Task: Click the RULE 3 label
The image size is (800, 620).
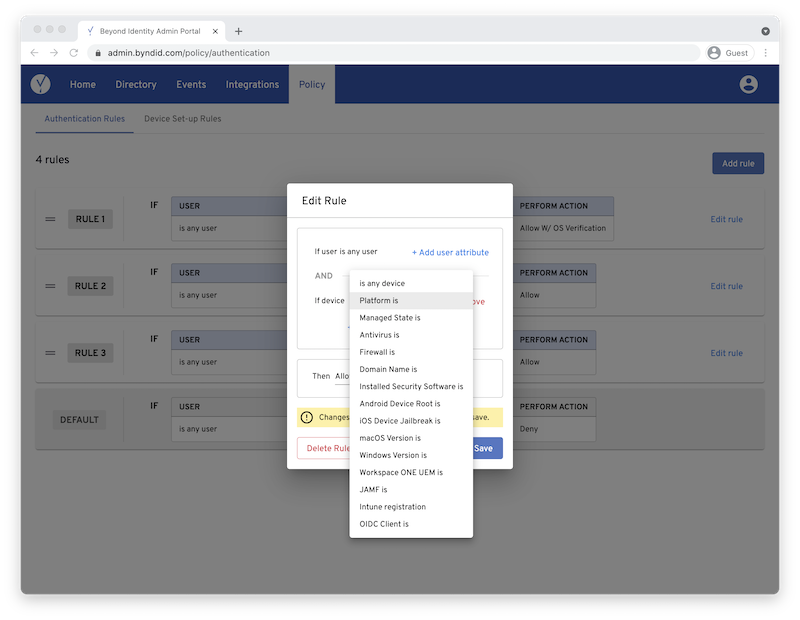Action: pos(90,353)
